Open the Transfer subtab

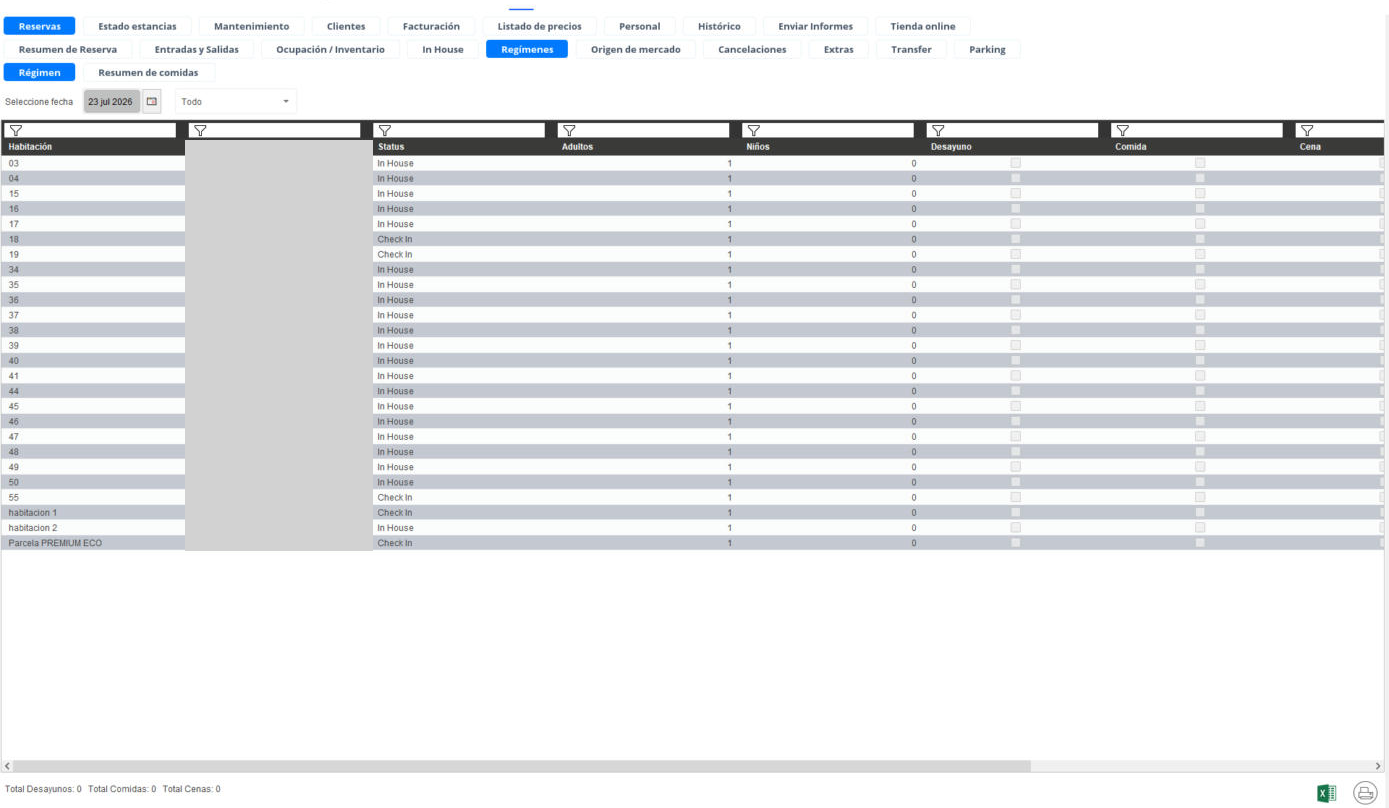click(x=912, y=49)
